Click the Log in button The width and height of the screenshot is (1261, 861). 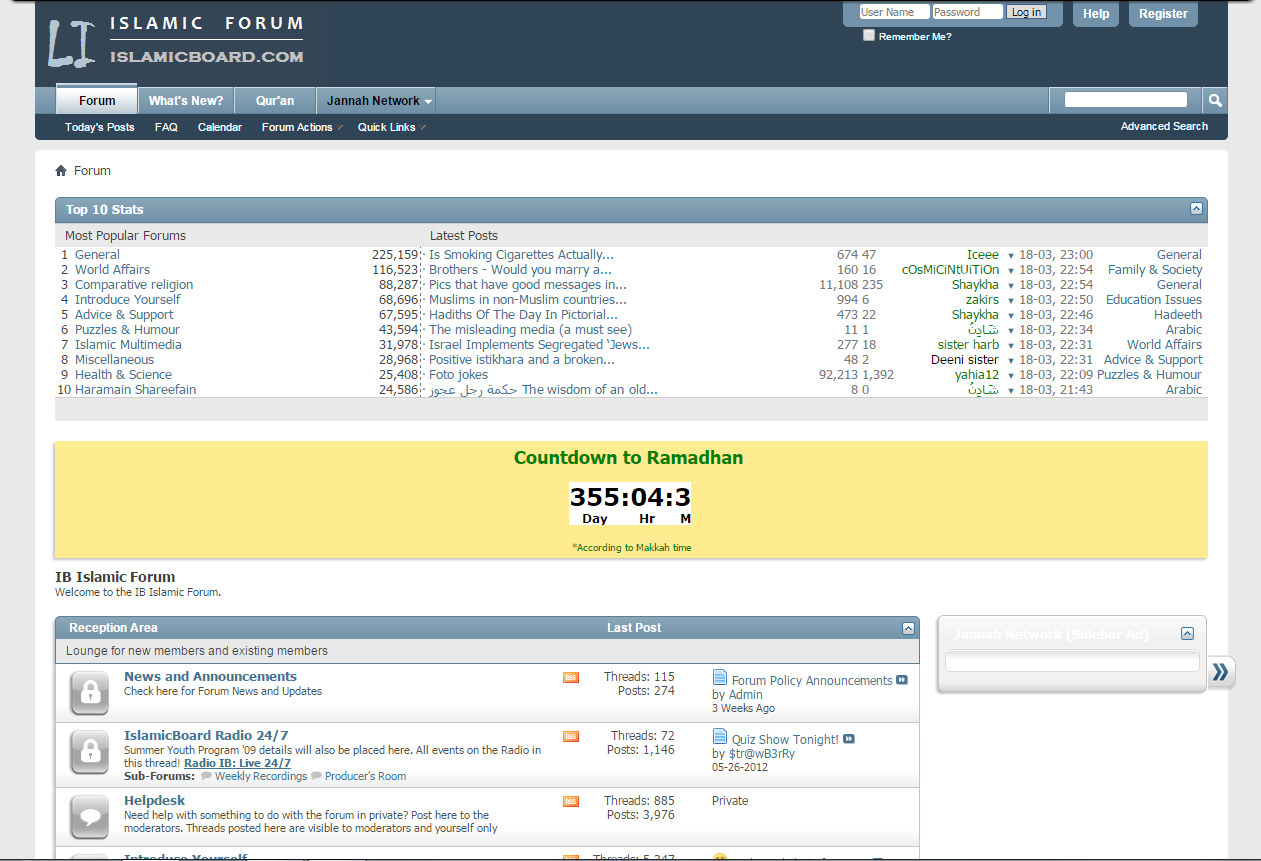(x=1026, y=12)
